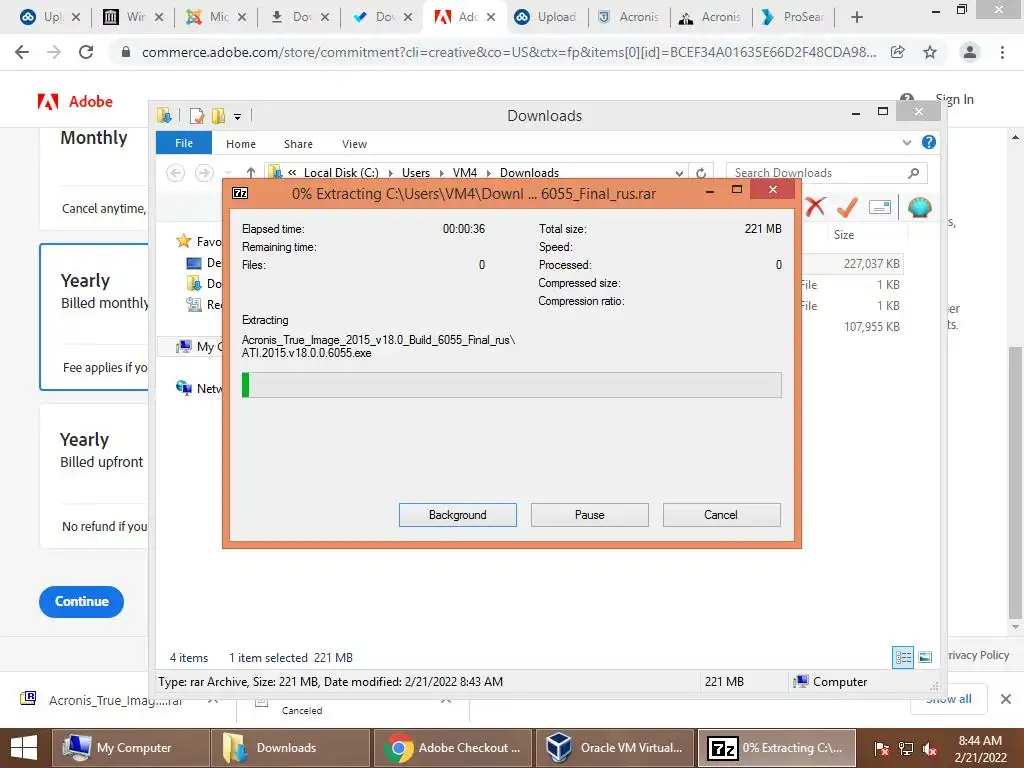This screenshot has width=1024, height=768.
Task: Click the Explorer forward arrow
Action: (204, 172)
